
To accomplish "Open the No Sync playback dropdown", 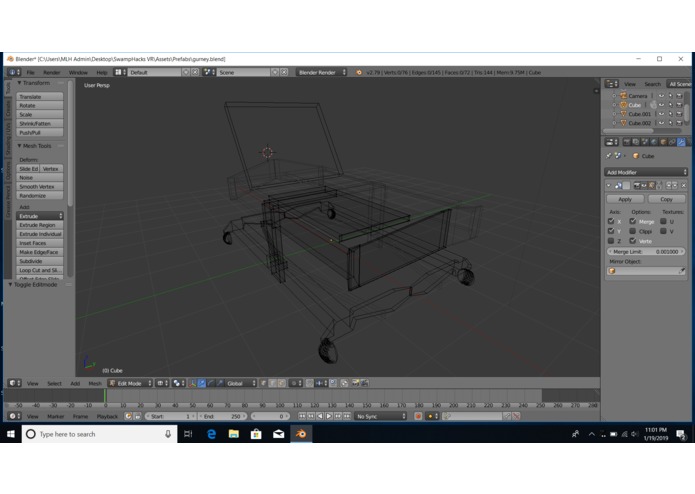I will [x=380, y=416].
